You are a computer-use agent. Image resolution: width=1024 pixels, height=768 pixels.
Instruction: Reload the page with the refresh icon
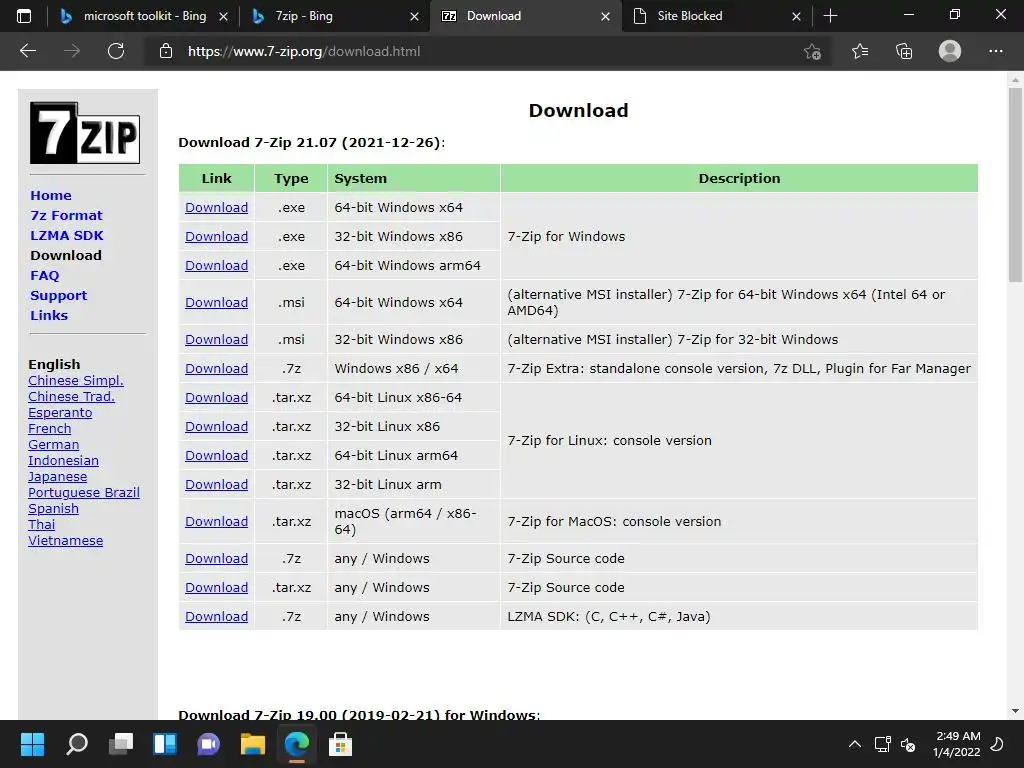coord(116,51)
